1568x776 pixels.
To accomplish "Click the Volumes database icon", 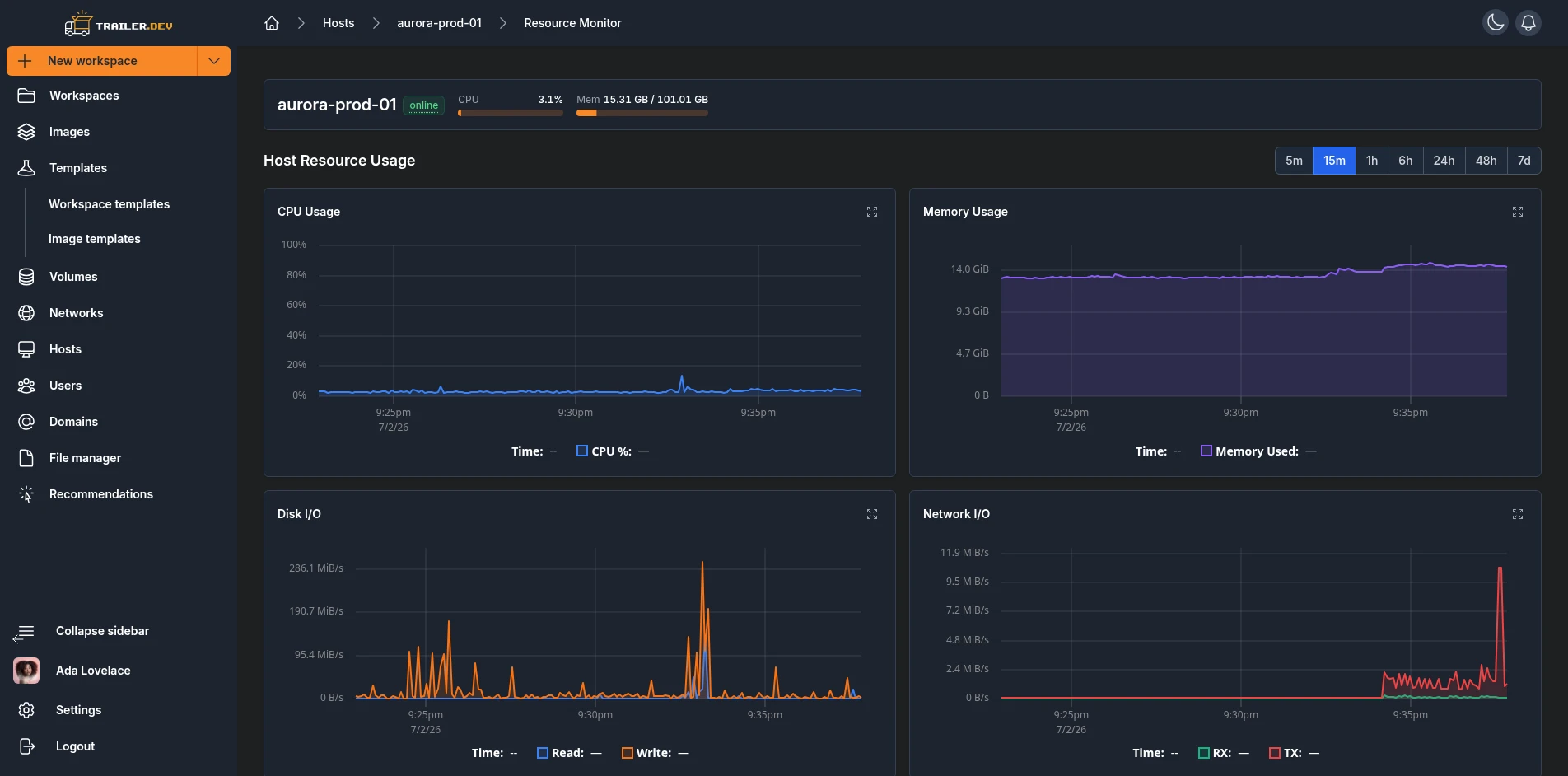I will 26,277.
